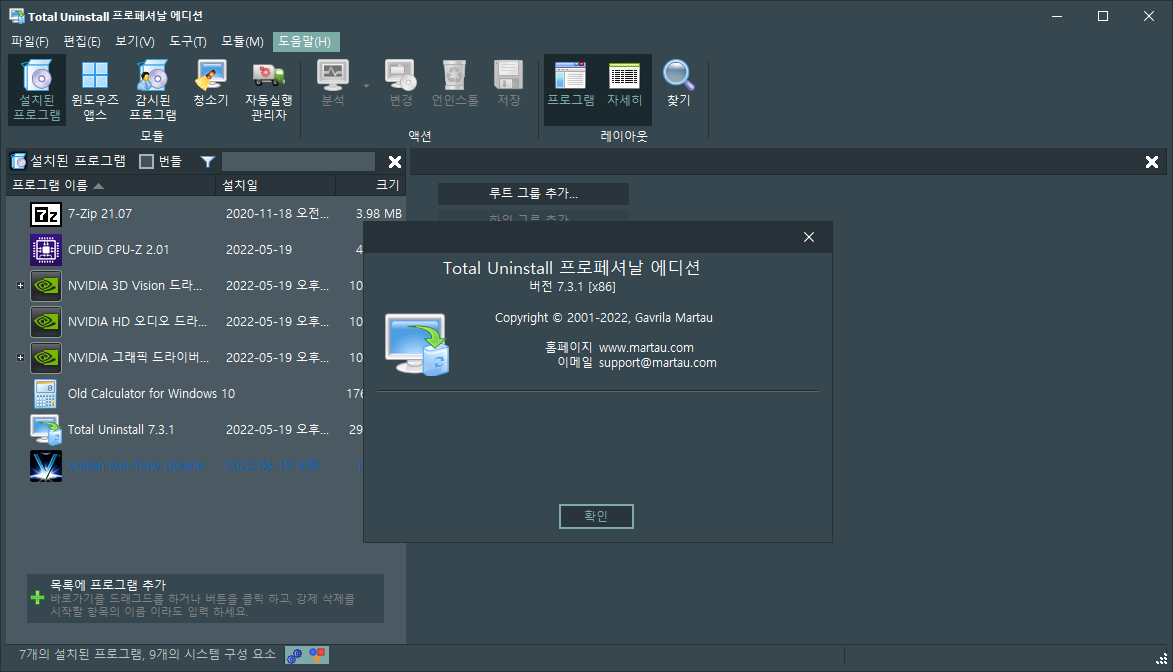Expand the NVIDIA 3D Vision entry
Viewport: 1173px width, 672px height.
[x=20, y=286]
